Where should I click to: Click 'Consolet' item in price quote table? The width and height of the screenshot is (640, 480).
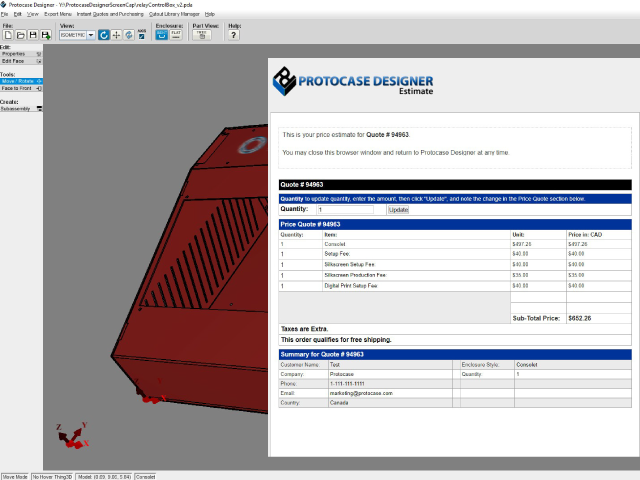coord(335,244)
